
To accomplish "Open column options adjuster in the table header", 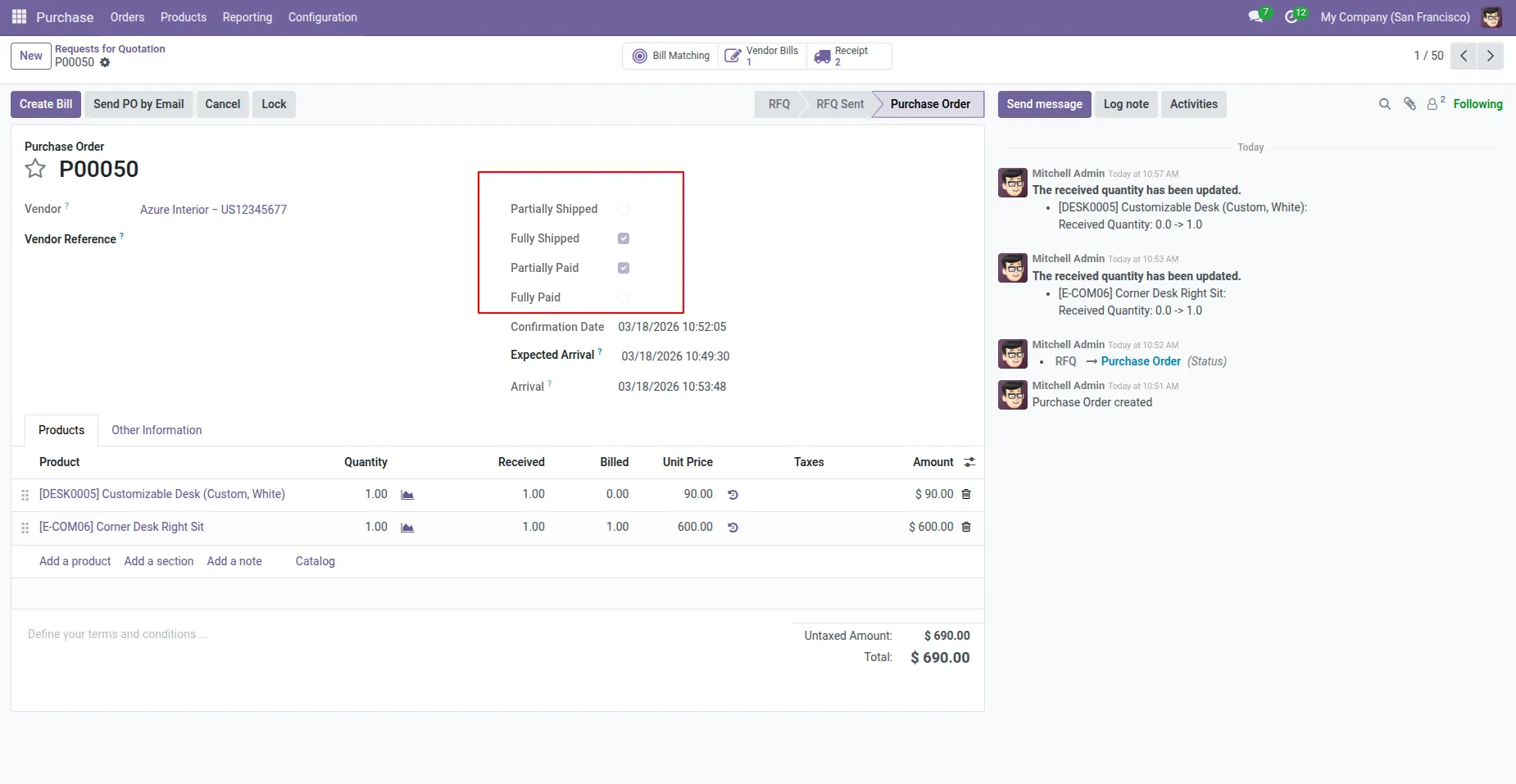I will pyautogui.click(x=969, y=462).
